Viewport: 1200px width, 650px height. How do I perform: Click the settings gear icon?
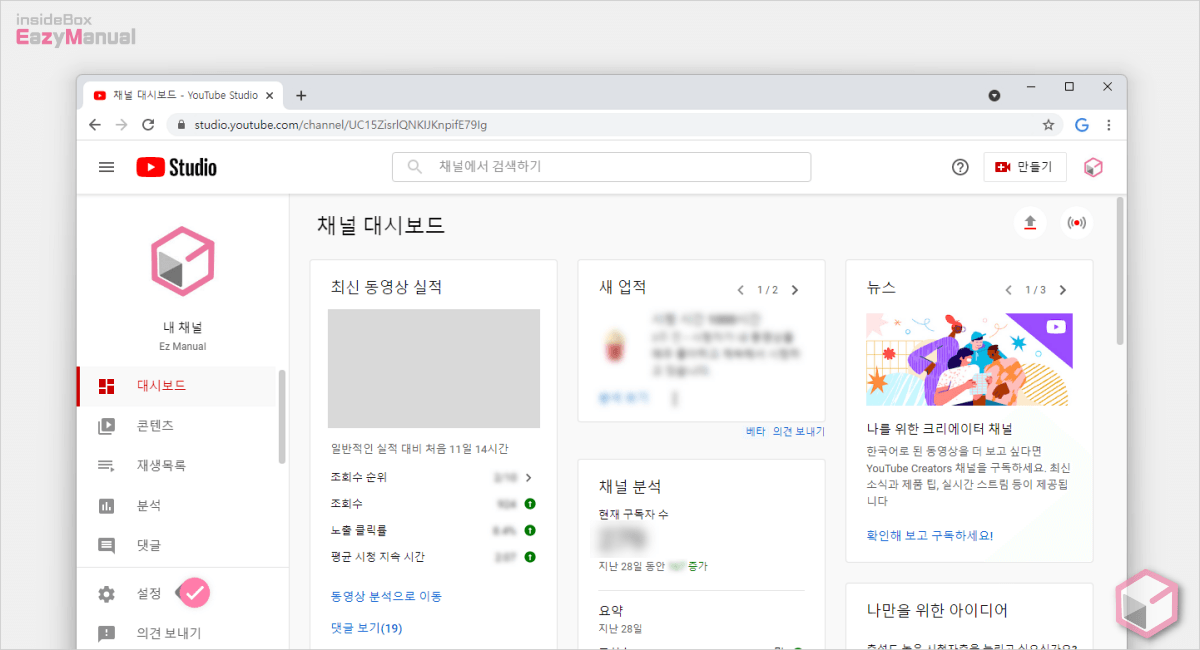tap(106, 594)
